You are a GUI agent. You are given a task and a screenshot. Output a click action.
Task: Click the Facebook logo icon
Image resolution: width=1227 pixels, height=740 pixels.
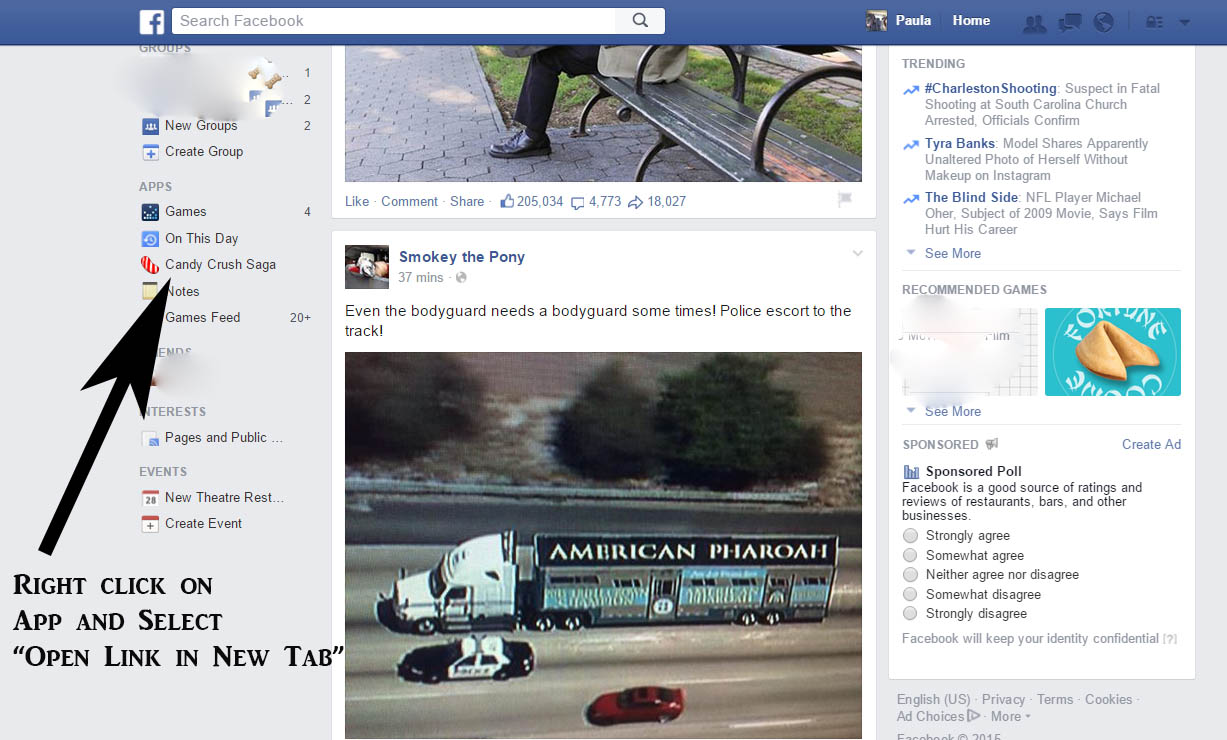click(152, 21)
